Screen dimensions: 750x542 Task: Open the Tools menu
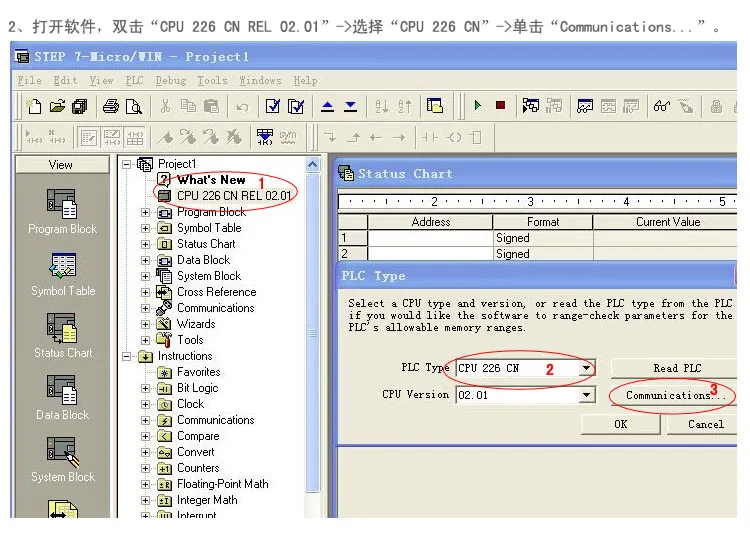[212, 80]
